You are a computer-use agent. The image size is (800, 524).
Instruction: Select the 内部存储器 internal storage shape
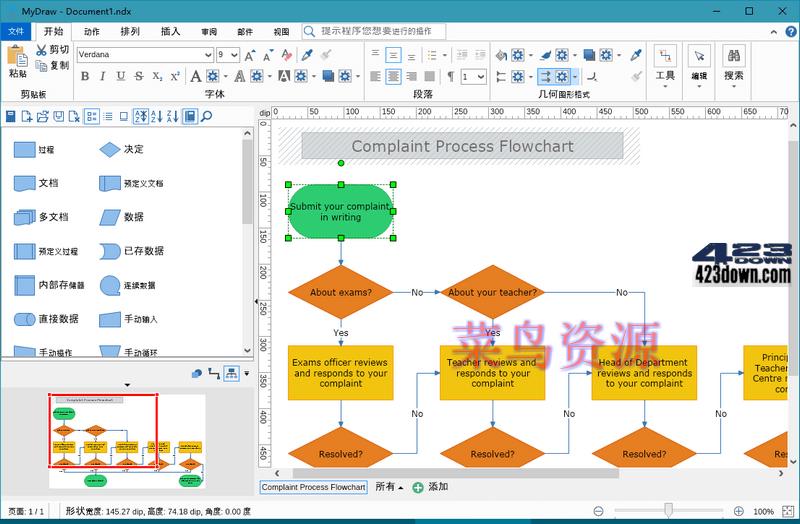coord(49,285)
